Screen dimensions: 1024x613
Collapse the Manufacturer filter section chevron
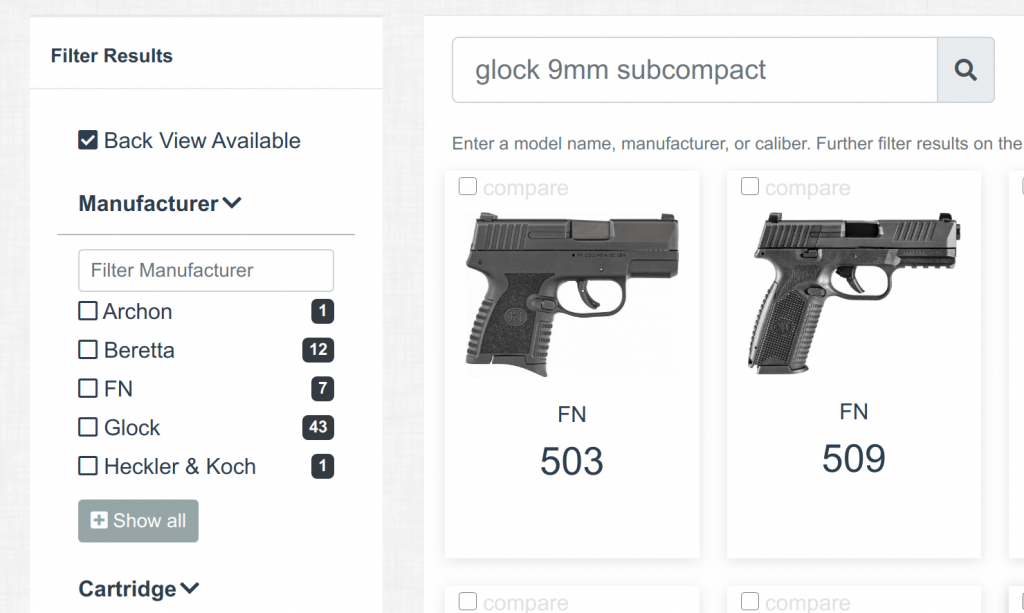click(232, 203)
